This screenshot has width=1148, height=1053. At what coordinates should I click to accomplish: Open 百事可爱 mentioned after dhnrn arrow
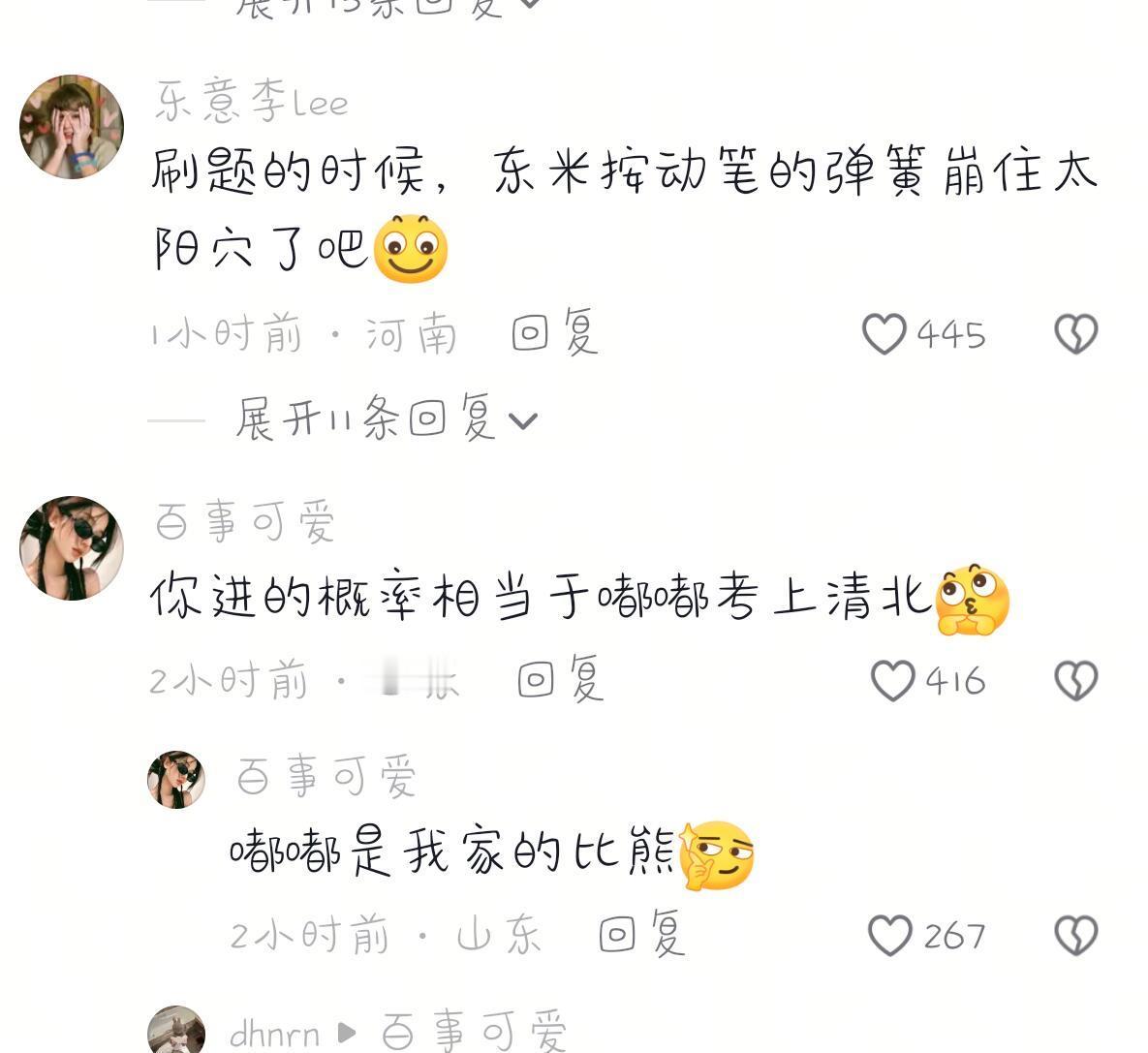475,1031
